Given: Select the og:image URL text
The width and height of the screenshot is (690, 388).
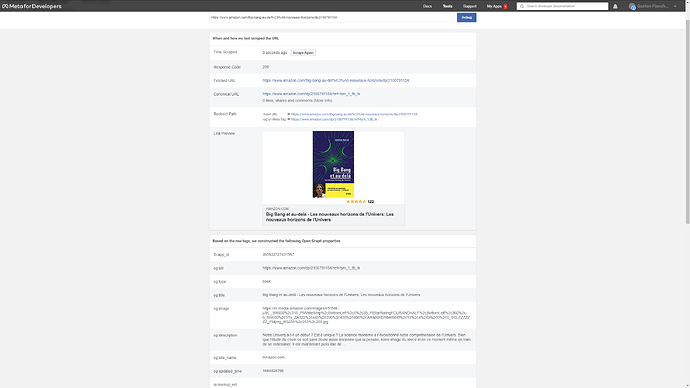Looking at the screenshot, I should coord(366,315).
